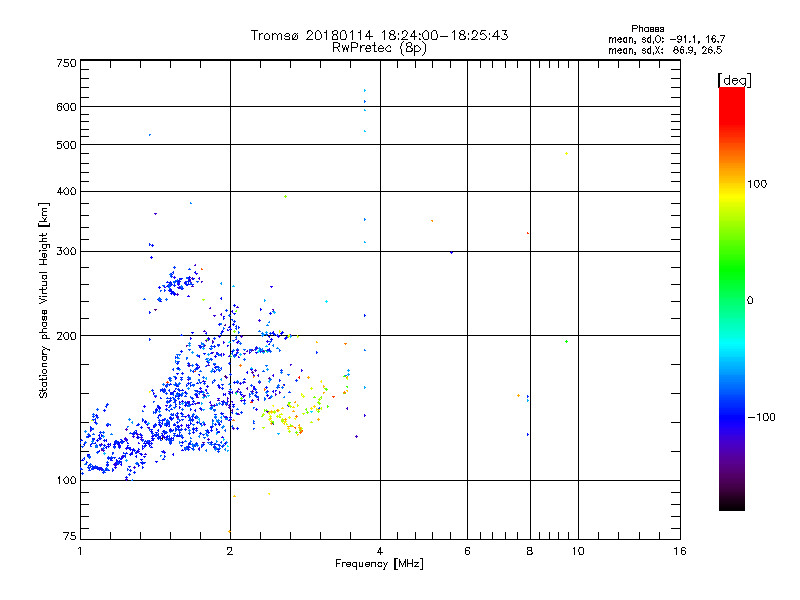Click the x-axis label 'Frequency [MHz]'
The image size is (800, 600).
coord(379,564)
